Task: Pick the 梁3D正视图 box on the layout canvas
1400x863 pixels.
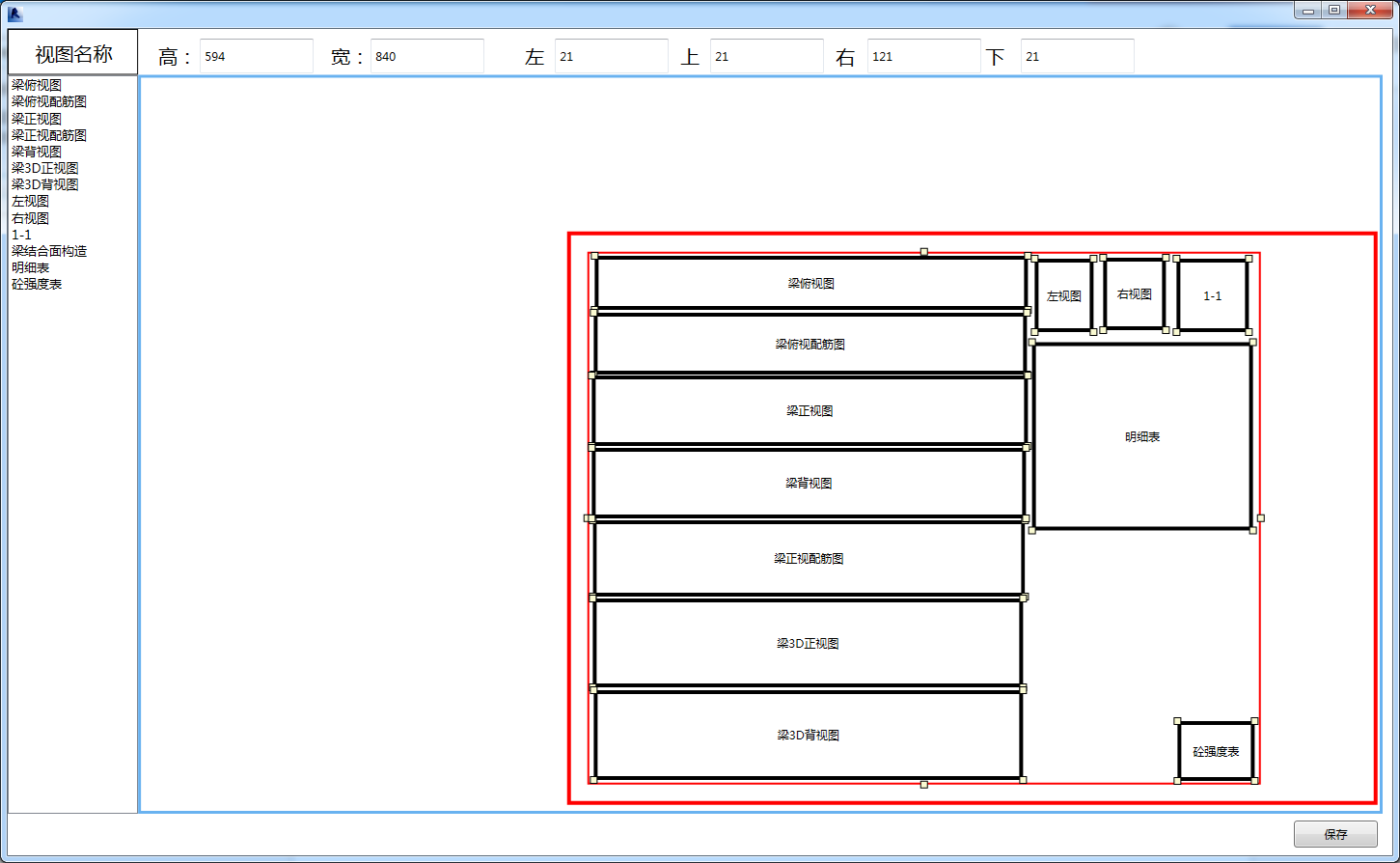Action: tap(808, 643)
